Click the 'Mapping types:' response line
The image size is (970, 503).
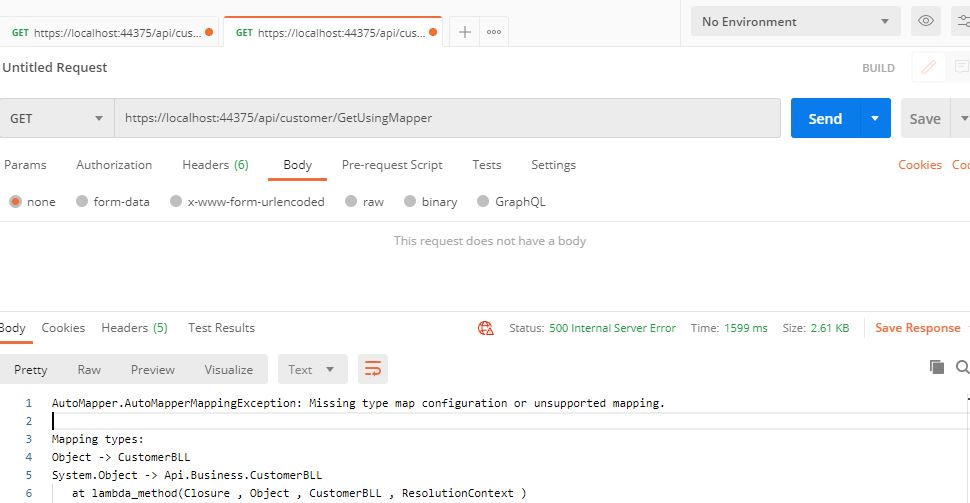pos(98,439)
